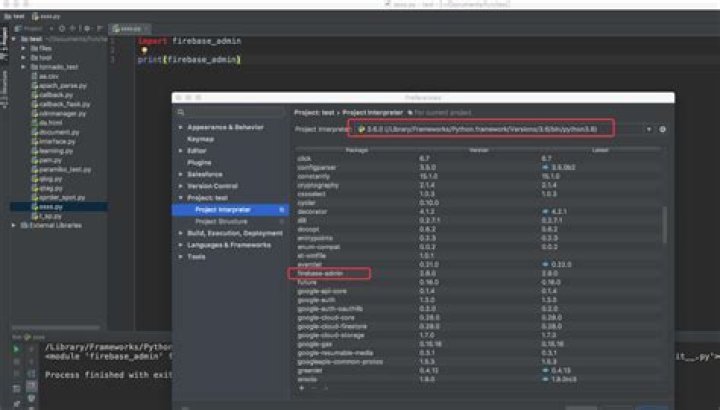This screenshot has height=410, width=720.
Task: Select the google-cloud-storage package row
Action: [x=478, y=335]
